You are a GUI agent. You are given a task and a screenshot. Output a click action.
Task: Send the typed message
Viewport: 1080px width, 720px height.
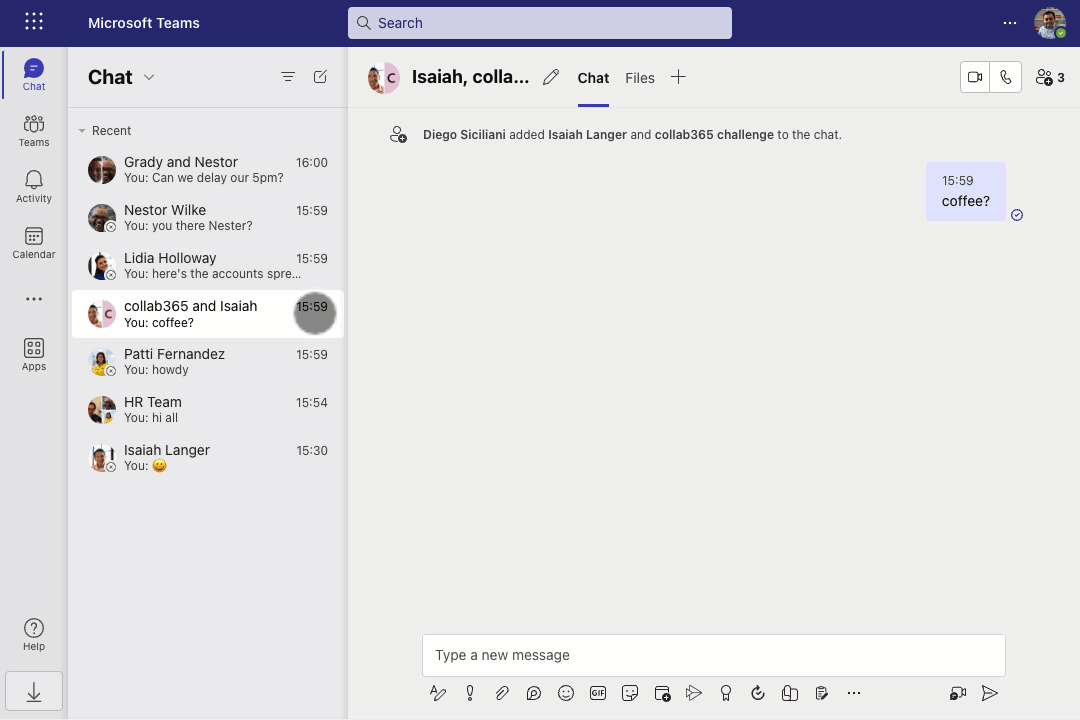pyautogui.click(x=990, y=692)
